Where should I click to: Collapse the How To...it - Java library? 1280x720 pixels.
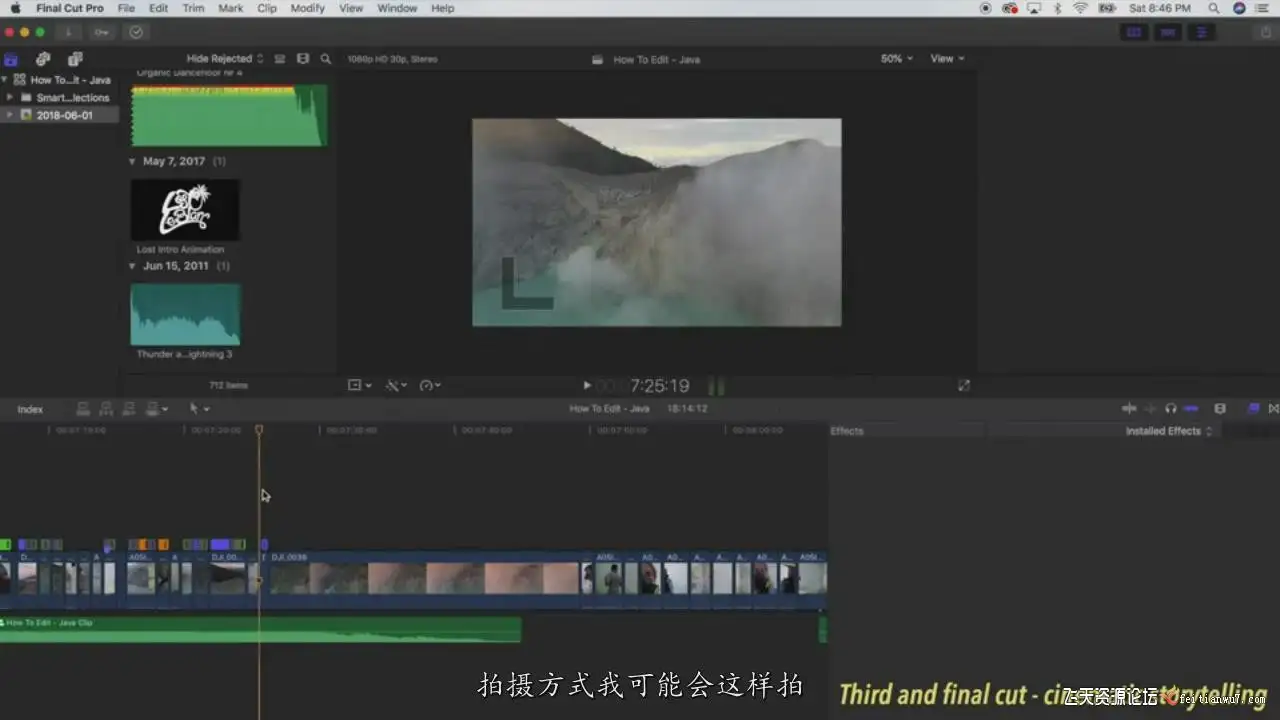pos(5,80)
